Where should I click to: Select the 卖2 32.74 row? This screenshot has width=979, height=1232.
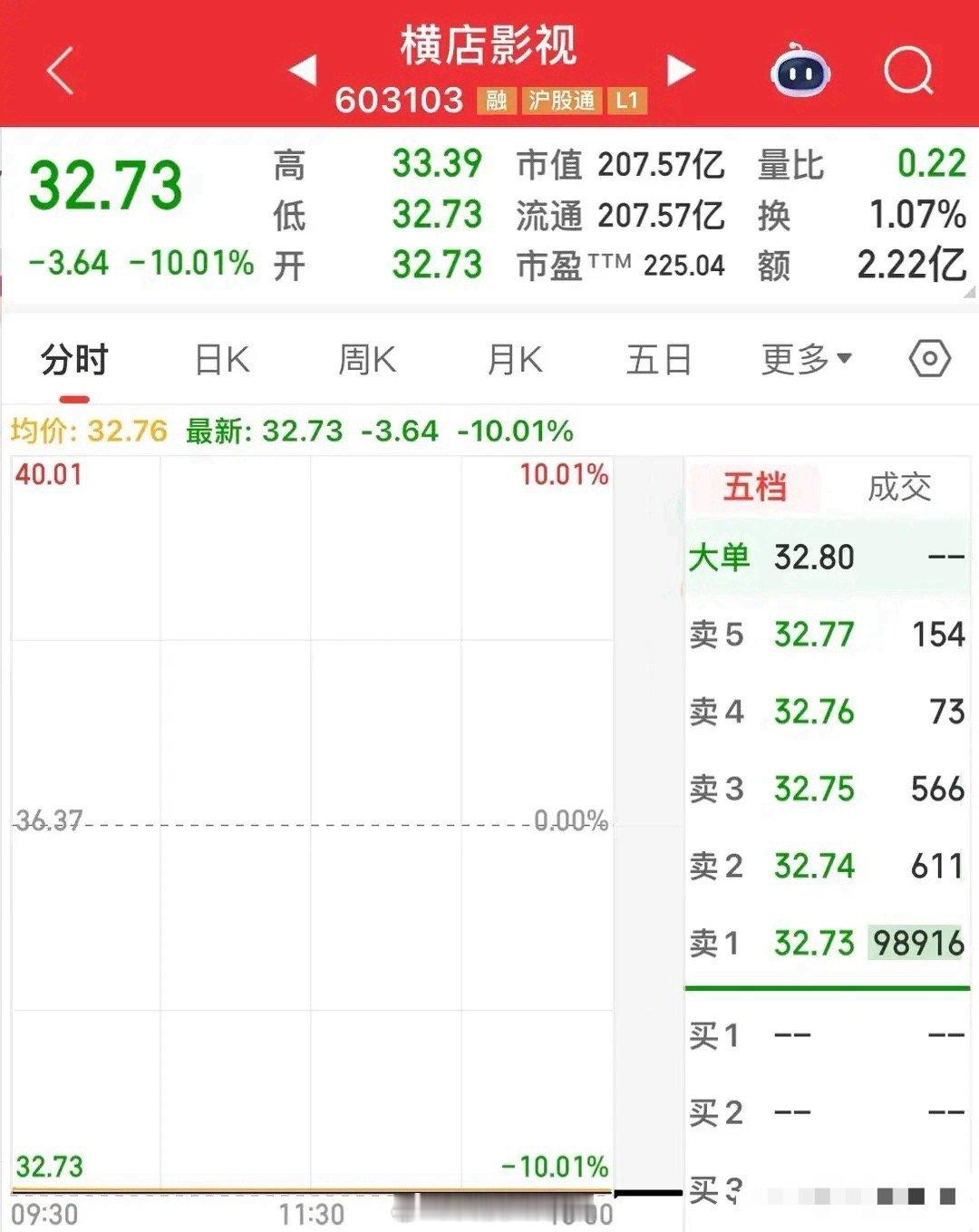828,866
